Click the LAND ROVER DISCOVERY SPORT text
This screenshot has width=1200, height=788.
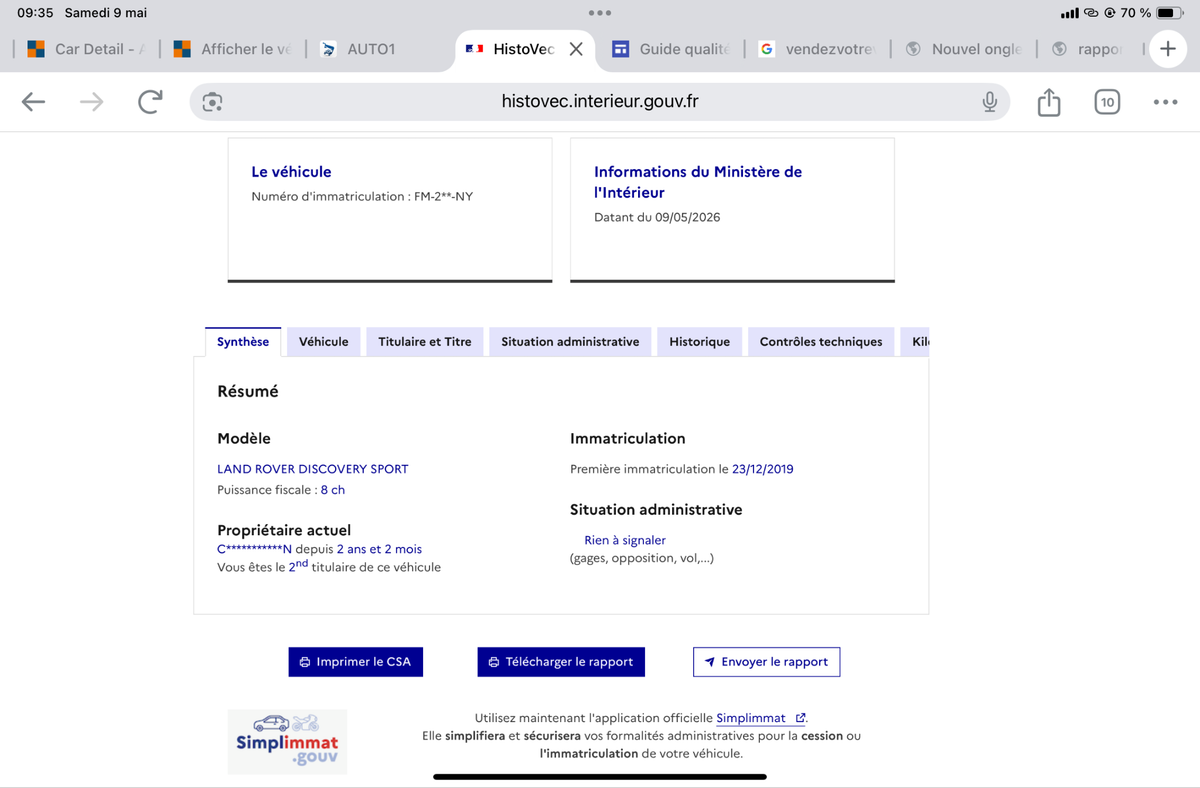coord(313,469)
